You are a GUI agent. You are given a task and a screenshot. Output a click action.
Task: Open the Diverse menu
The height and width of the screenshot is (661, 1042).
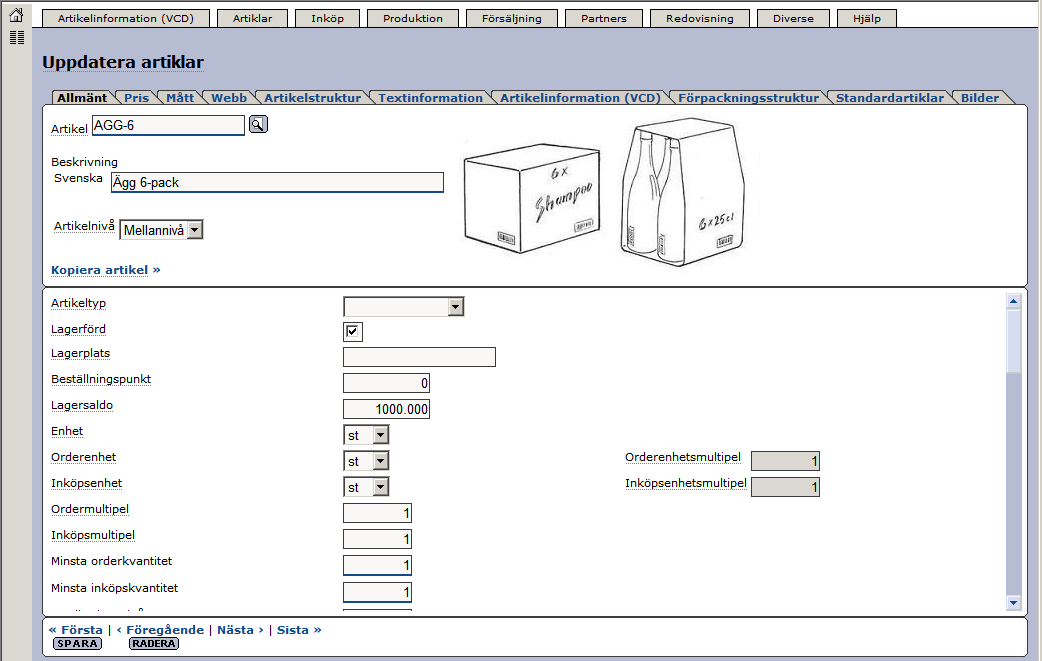pos(793,19)
